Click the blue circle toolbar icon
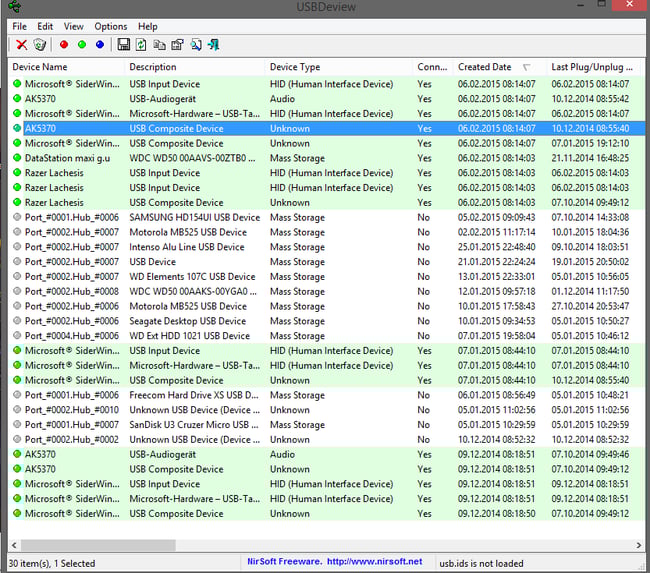The height and width of the screenshot is (573, 650). 99,45
